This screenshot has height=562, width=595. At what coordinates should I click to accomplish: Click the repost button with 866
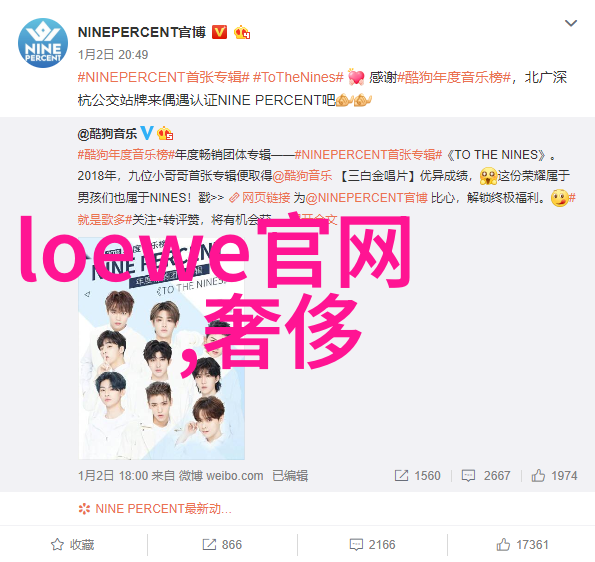coord(222,545)
